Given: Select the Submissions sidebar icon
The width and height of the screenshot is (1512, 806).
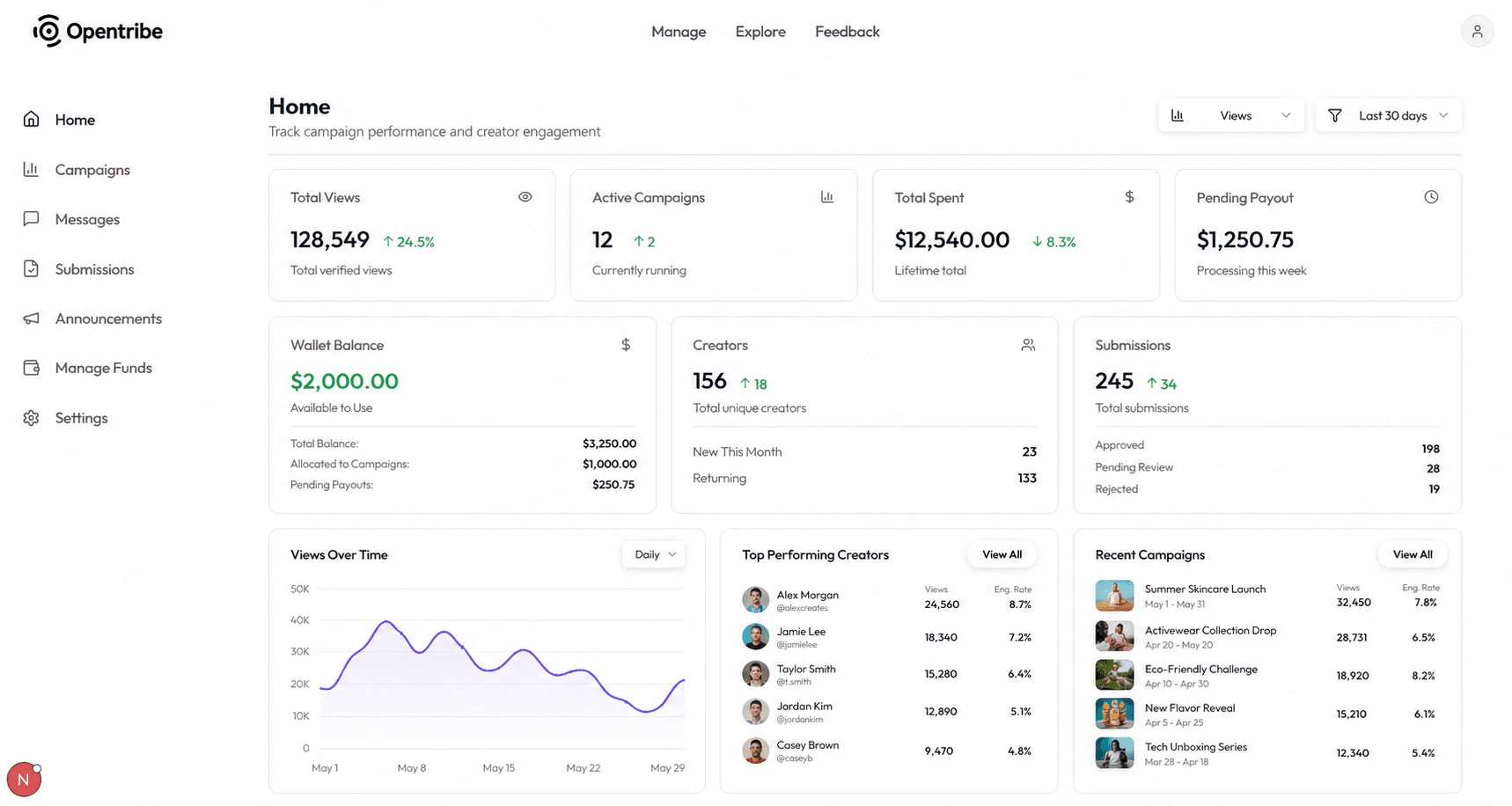Looking at the screenshot, I should click(31, 268).
